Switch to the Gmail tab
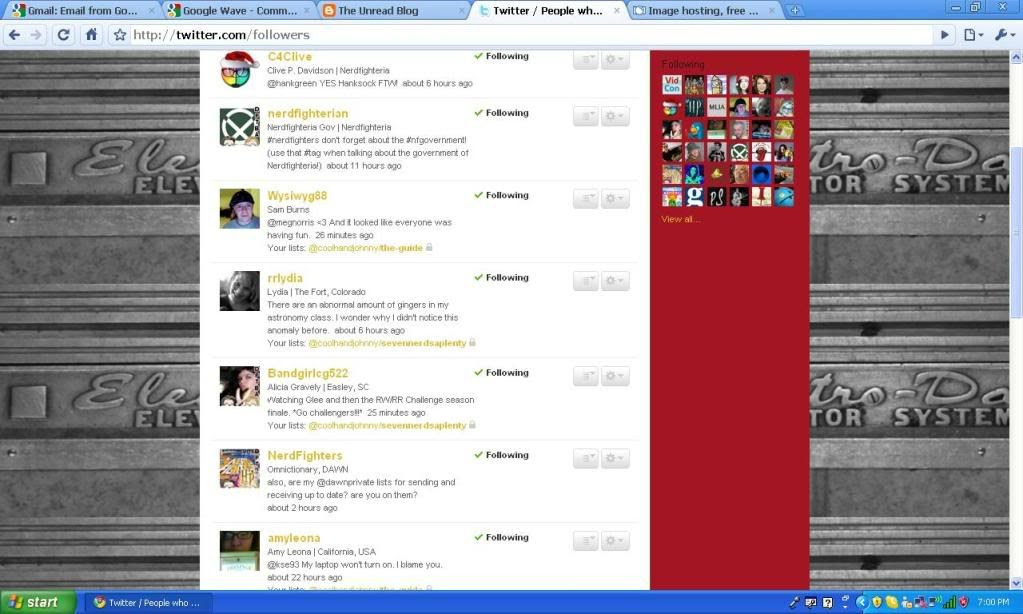 (x=81, y=10)
